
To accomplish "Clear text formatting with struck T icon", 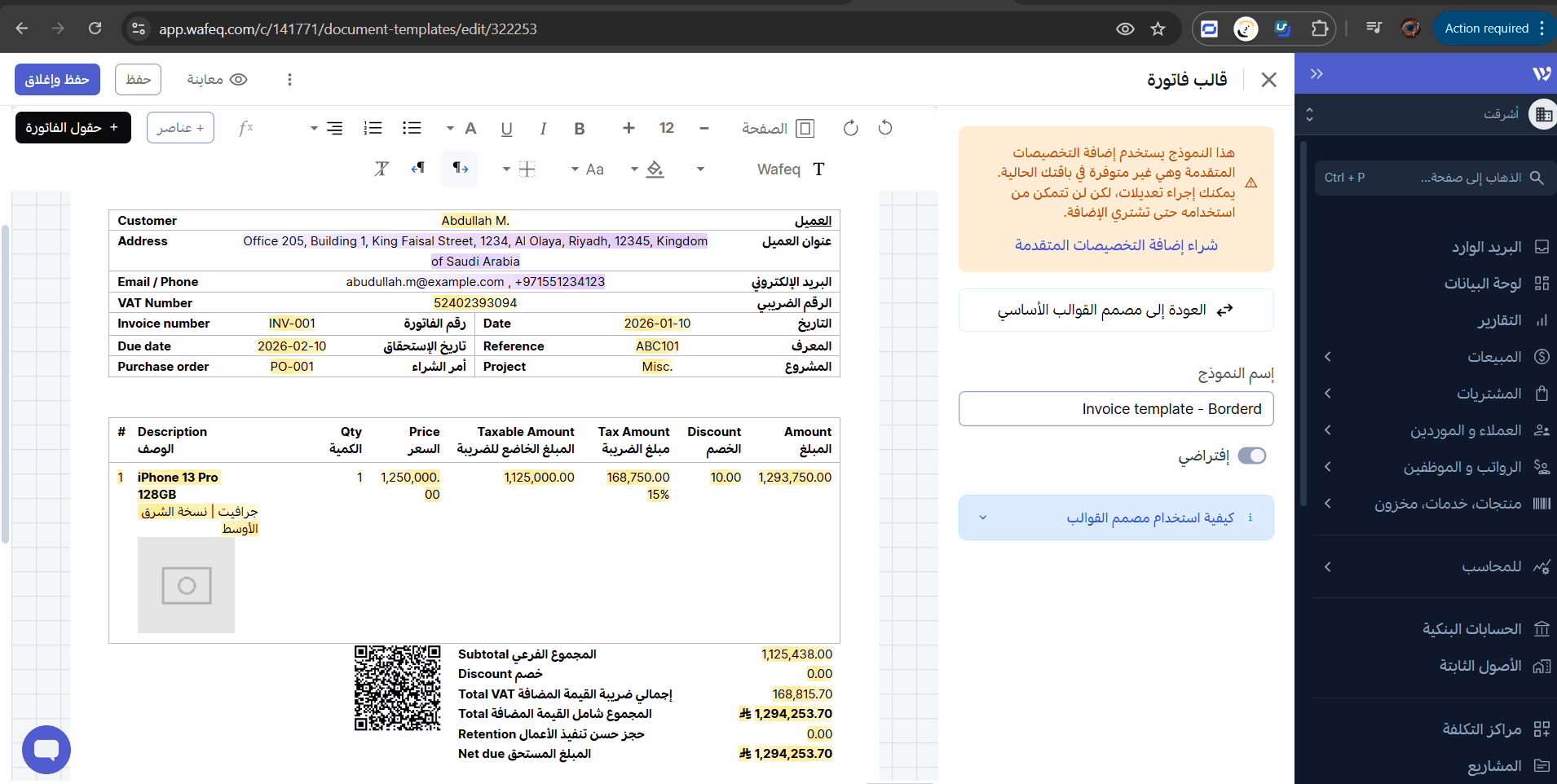I will (382, 169).
